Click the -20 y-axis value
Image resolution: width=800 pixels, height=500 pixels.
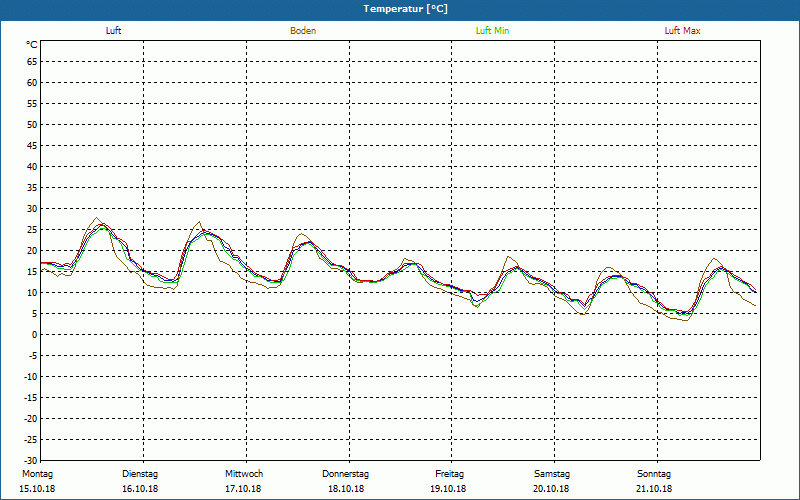click(30, 418)
